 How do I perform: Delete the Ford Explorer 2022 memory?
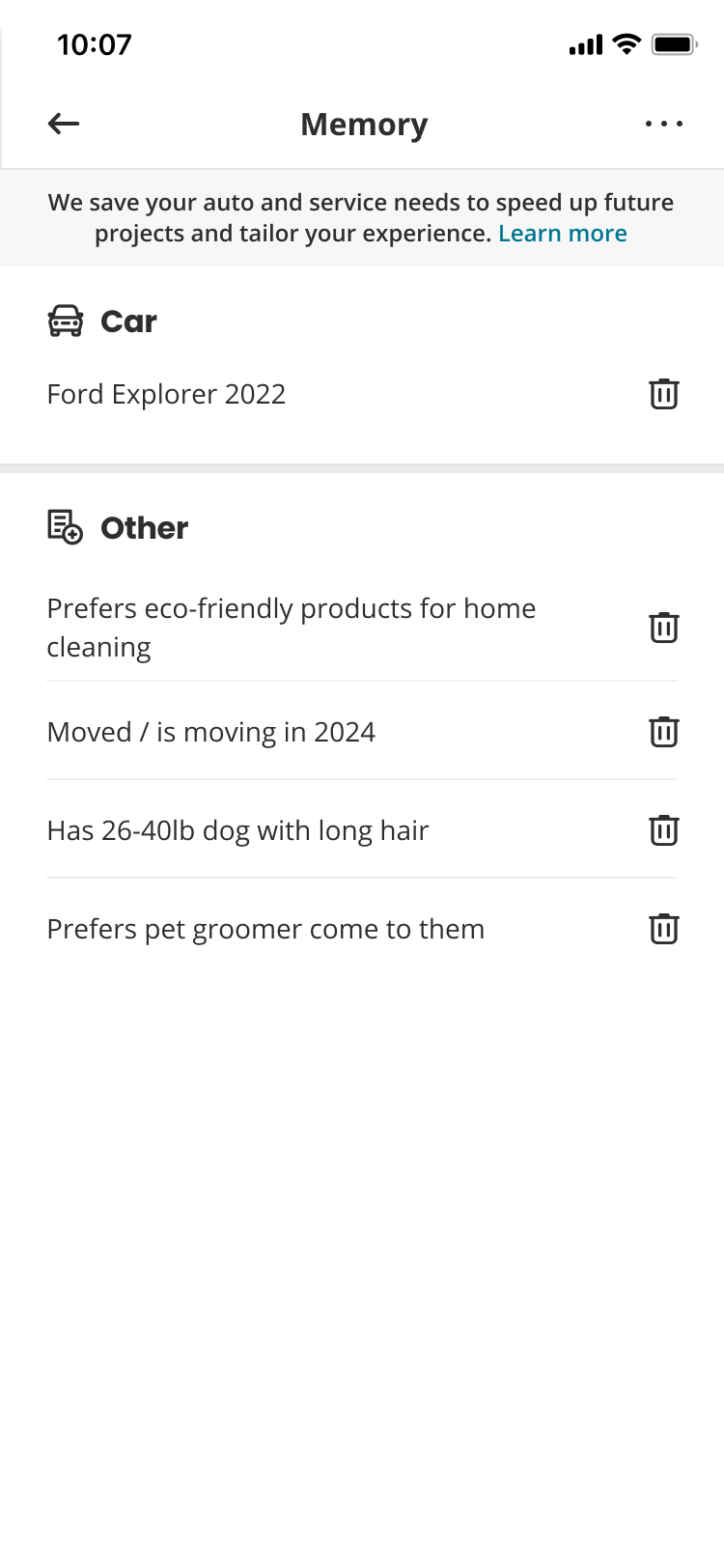tap(664, 394)
